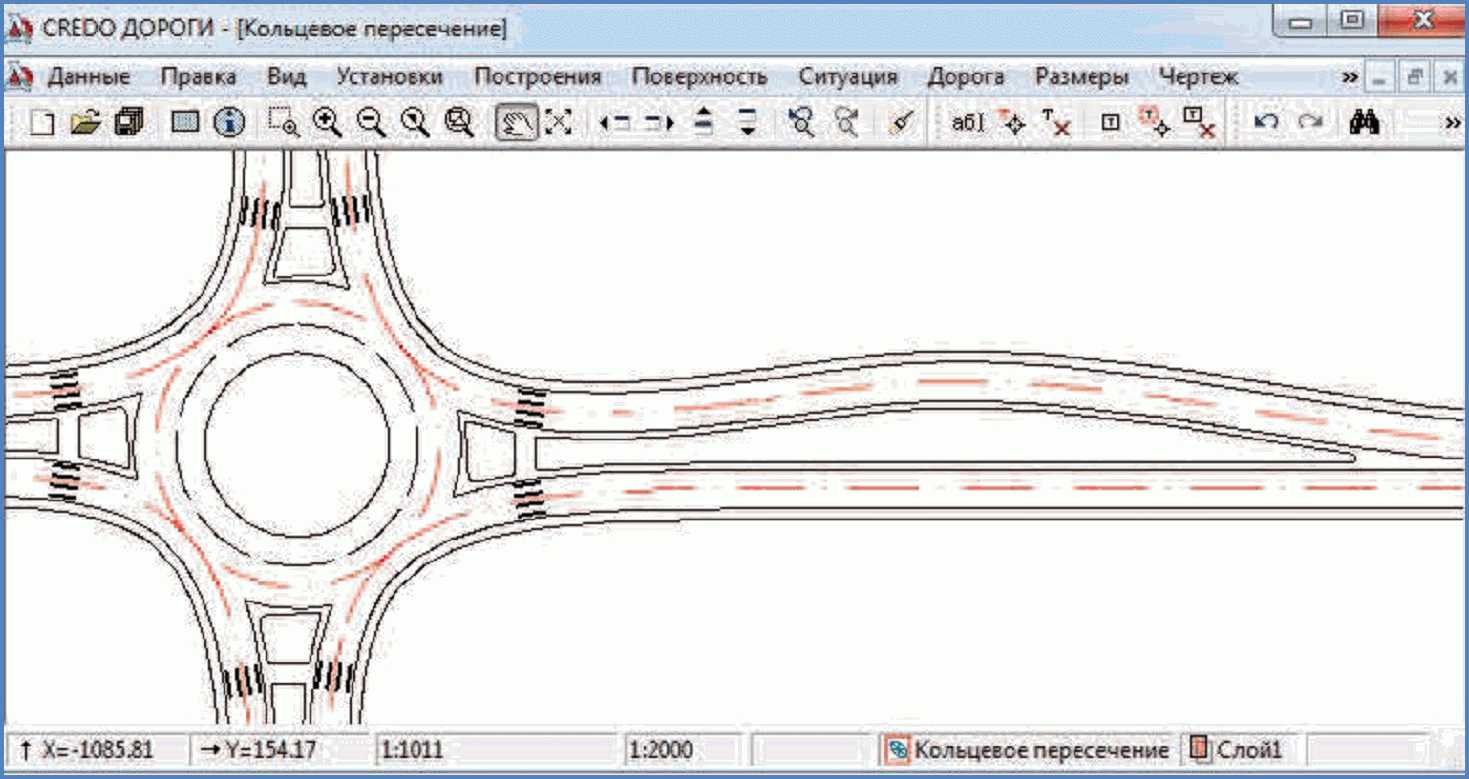Click the fit-all extents icon

tap(558, 122)
